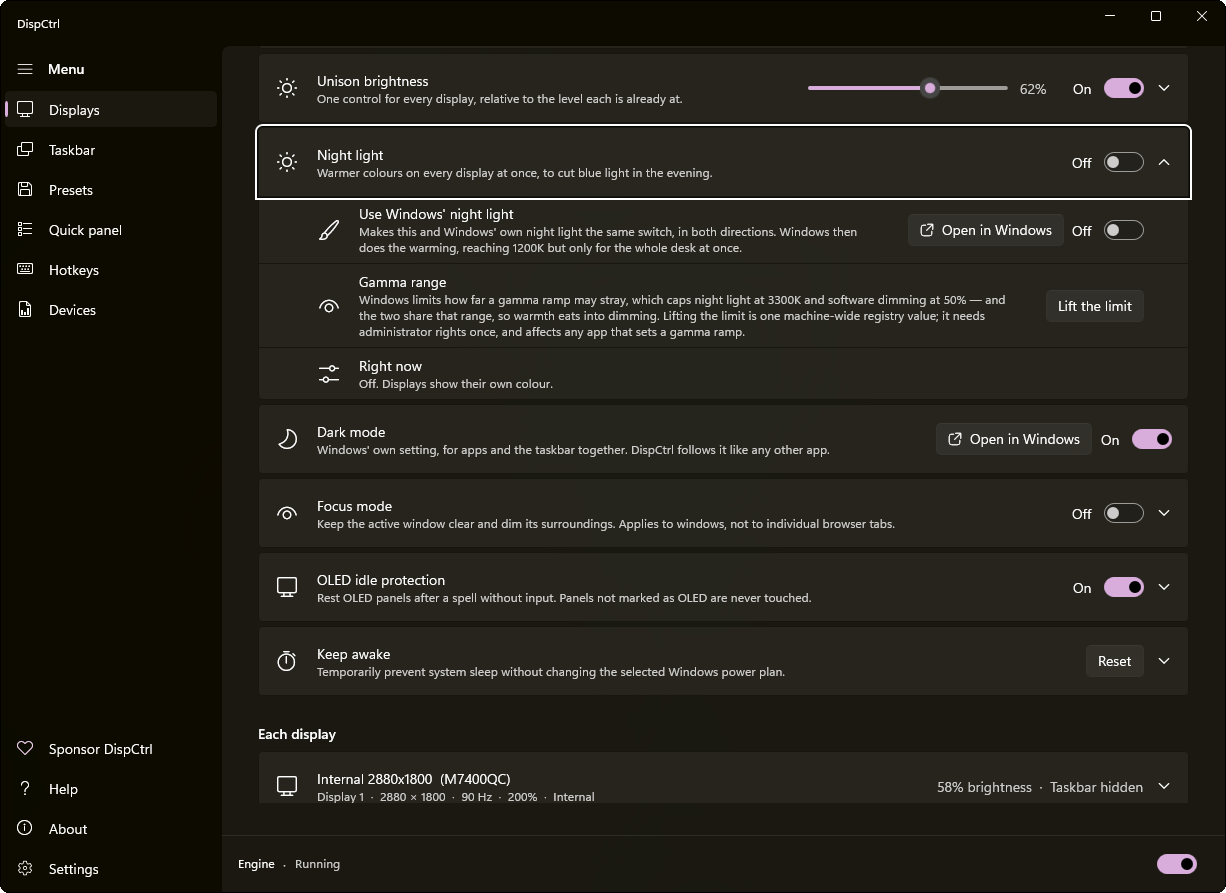The height and width of the screenshot is (893, 1226).
Task: Click the Settings gear icon
Action: click(26, 869)
